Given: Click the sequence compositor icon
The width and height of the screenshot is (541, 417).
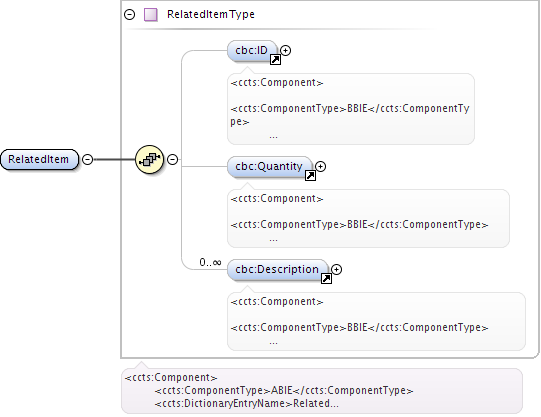Looking at the screenshot, I should [149, 159].
